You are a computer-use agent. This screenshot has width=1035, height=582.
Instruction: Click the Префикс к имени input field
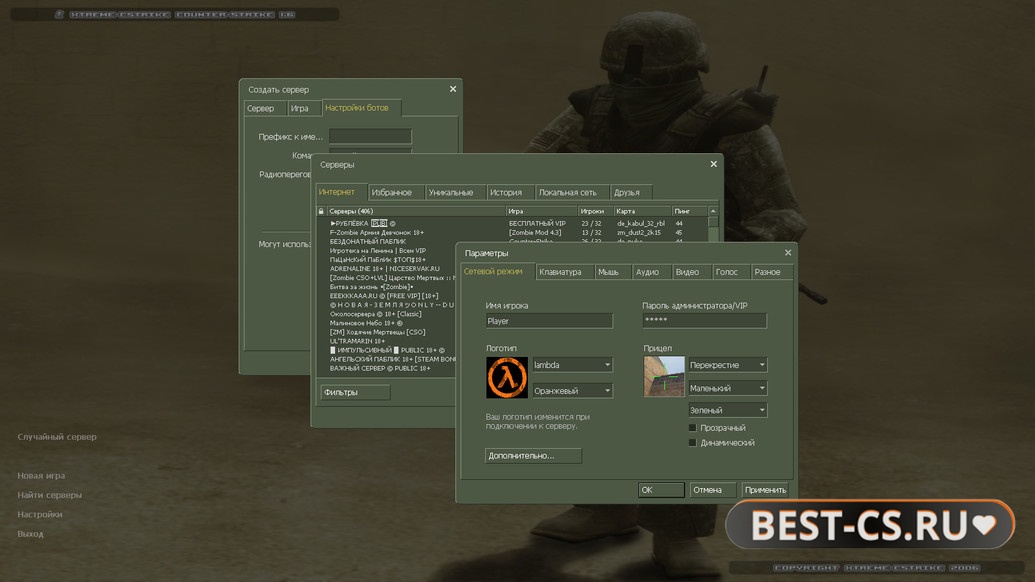click(x=370, y=137)
